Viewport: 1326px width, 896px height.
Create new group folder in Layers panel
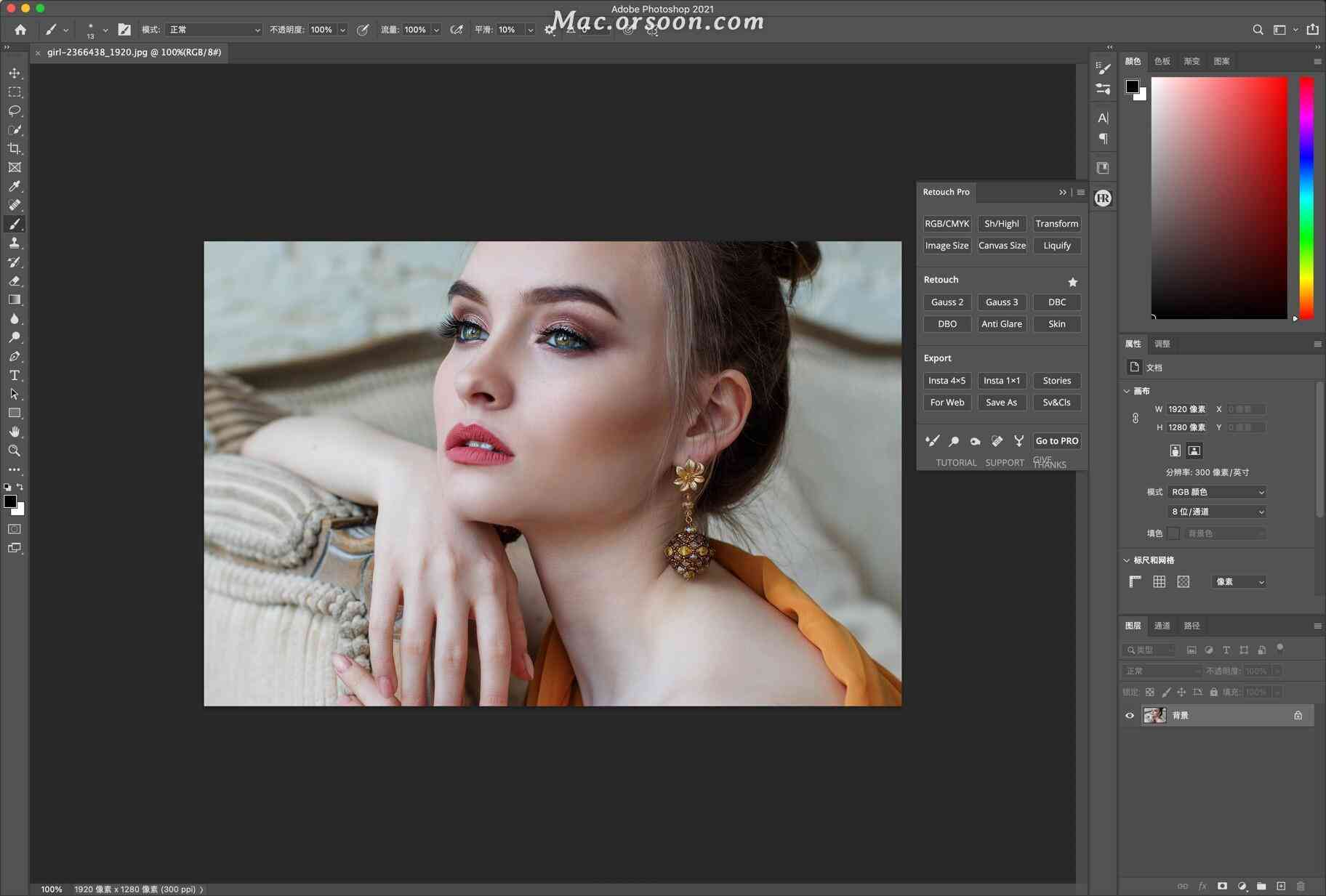(x=1261, y=886)
